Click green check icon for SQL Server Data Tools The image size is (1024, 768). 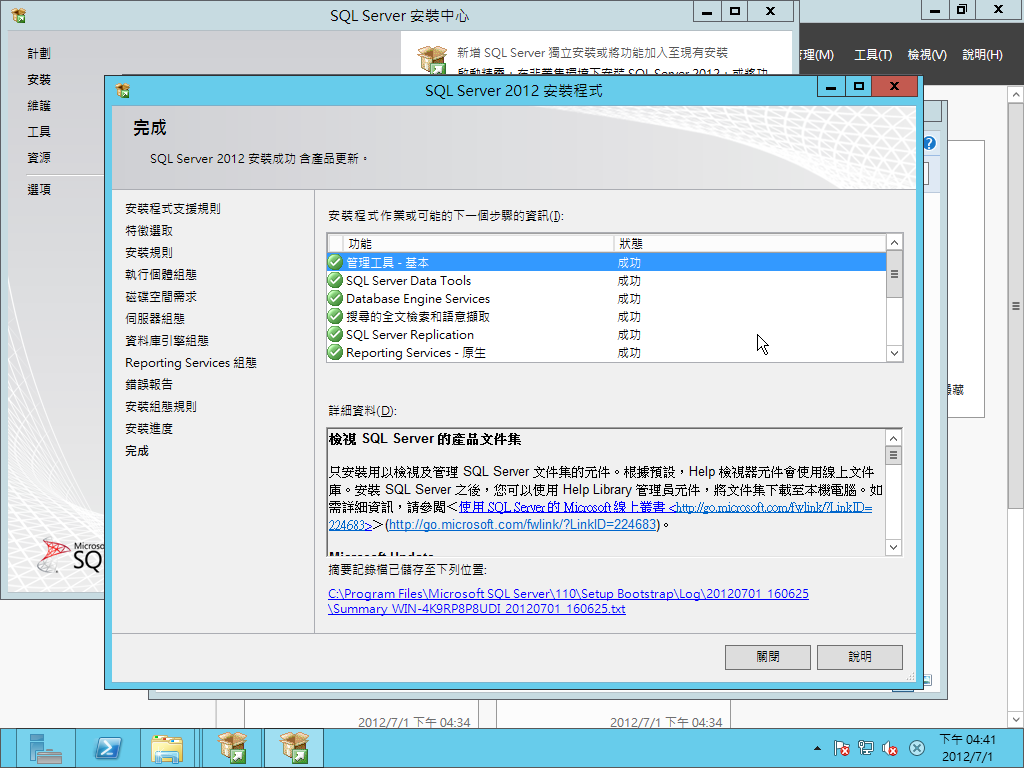(x=335, y=280)
